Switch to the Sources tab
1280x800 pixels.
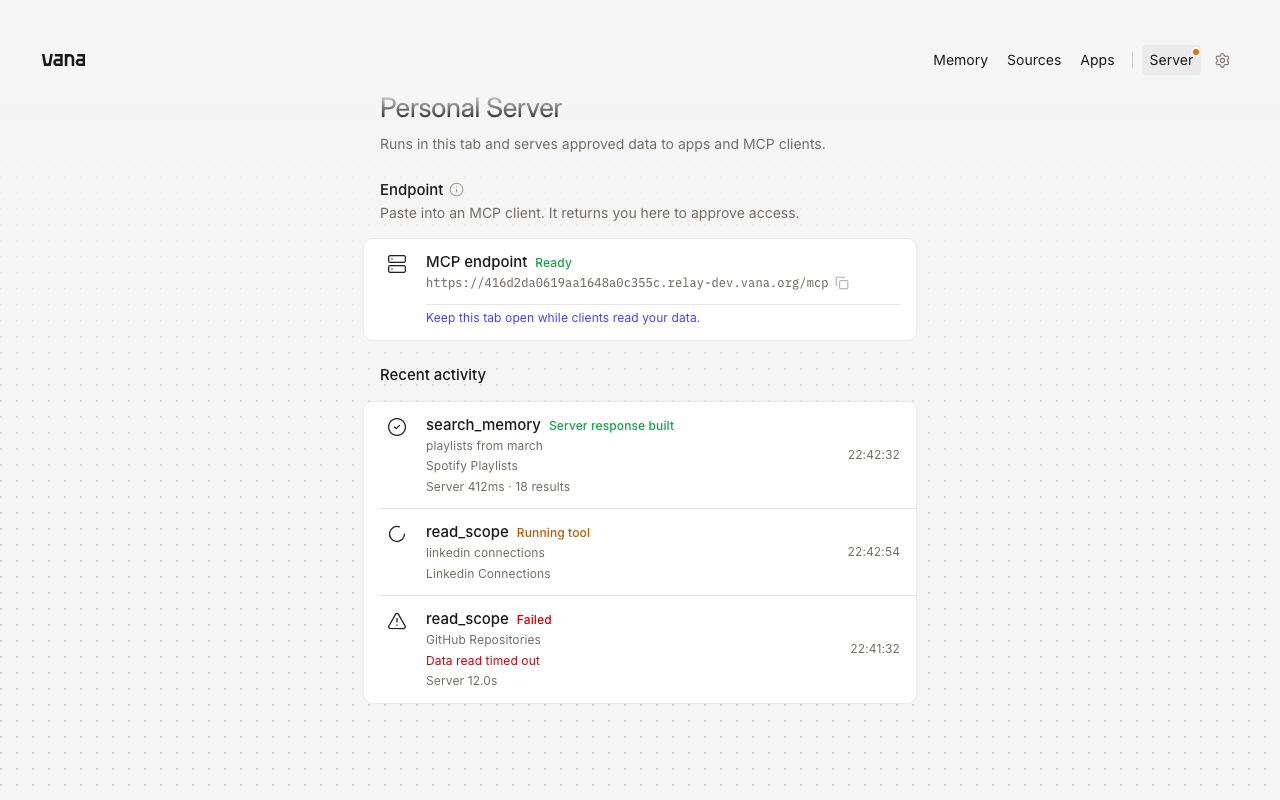(1034, 60)
